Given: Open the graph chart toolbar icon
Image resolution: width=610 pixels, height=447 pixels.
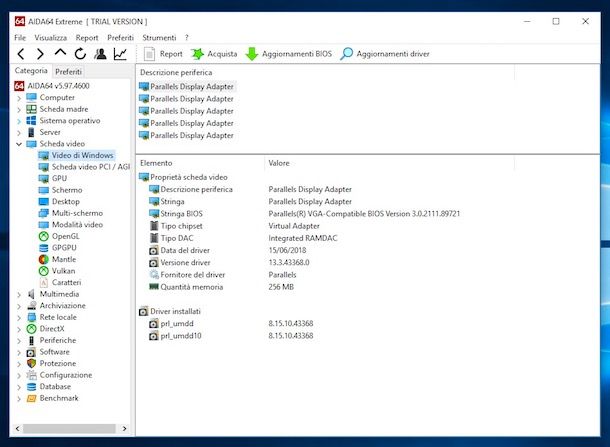Looking at the screenshot, I should (x=120, y=54).
